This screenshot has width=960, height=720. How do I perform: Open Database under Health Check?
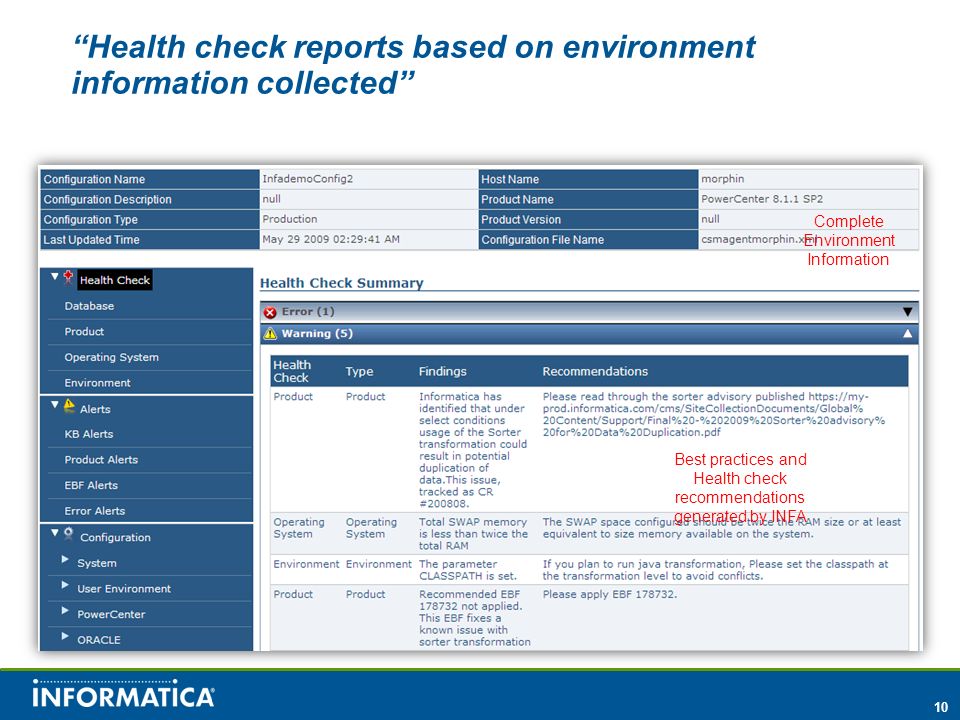click(x=89, y=306)
